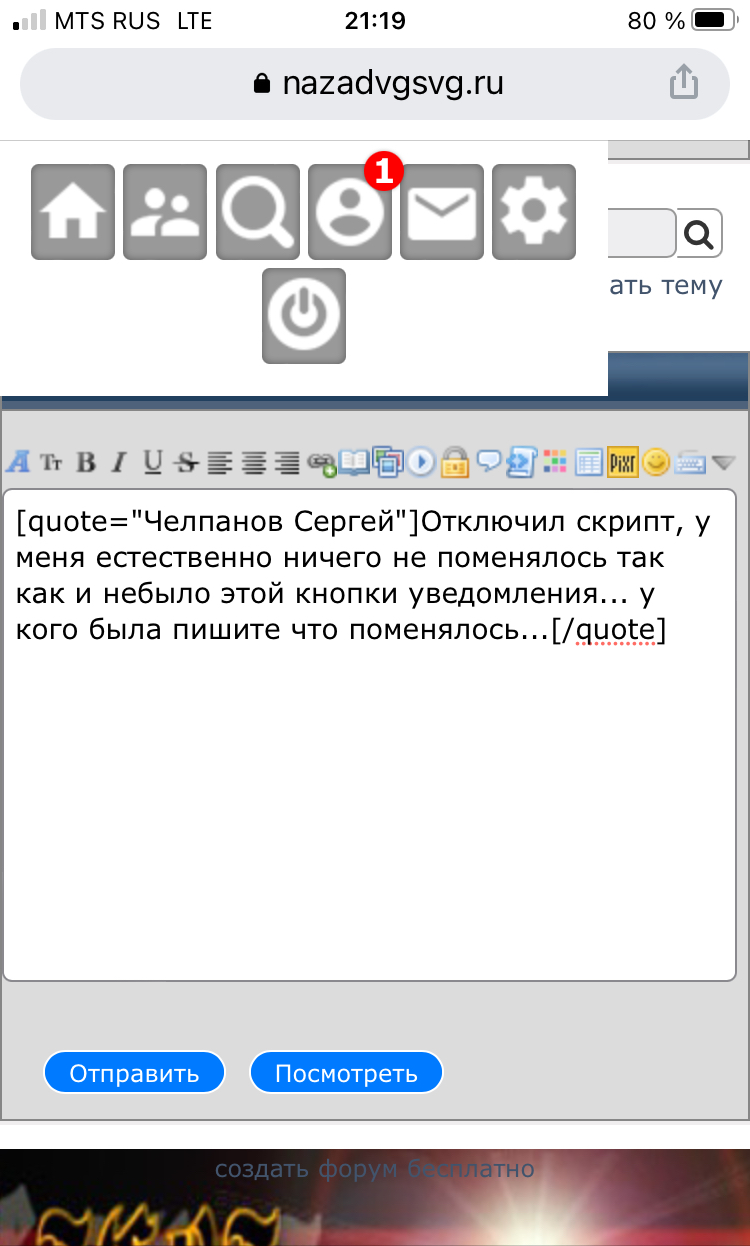
Task: Toggle italic formatting in editor
Action: 119,462
